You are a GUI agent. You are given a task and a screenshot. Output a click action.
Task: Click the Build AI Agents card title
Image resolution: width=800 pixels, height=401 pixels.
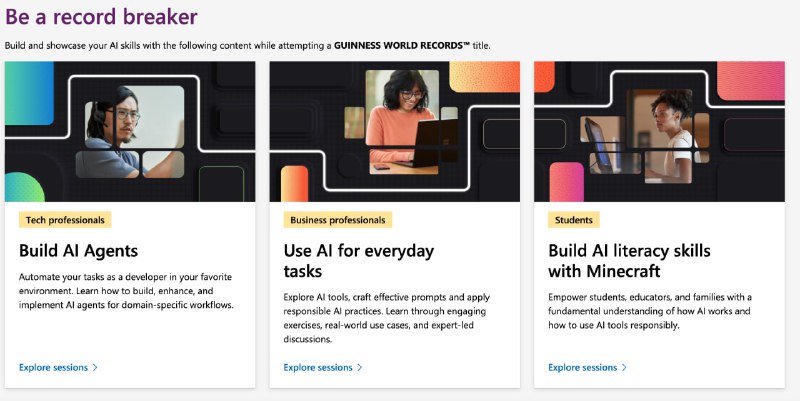pyautogui.click(x=79, y=251)
